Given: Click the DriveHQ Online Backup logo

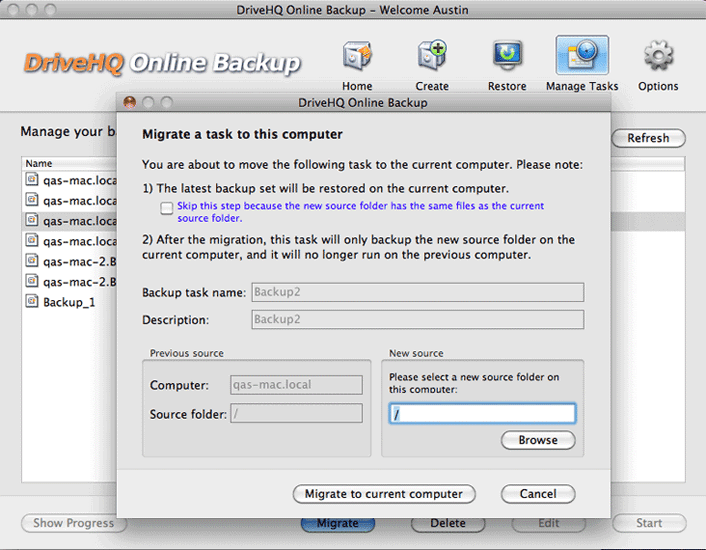Looking at the screenshot, I should click(162, 64).
